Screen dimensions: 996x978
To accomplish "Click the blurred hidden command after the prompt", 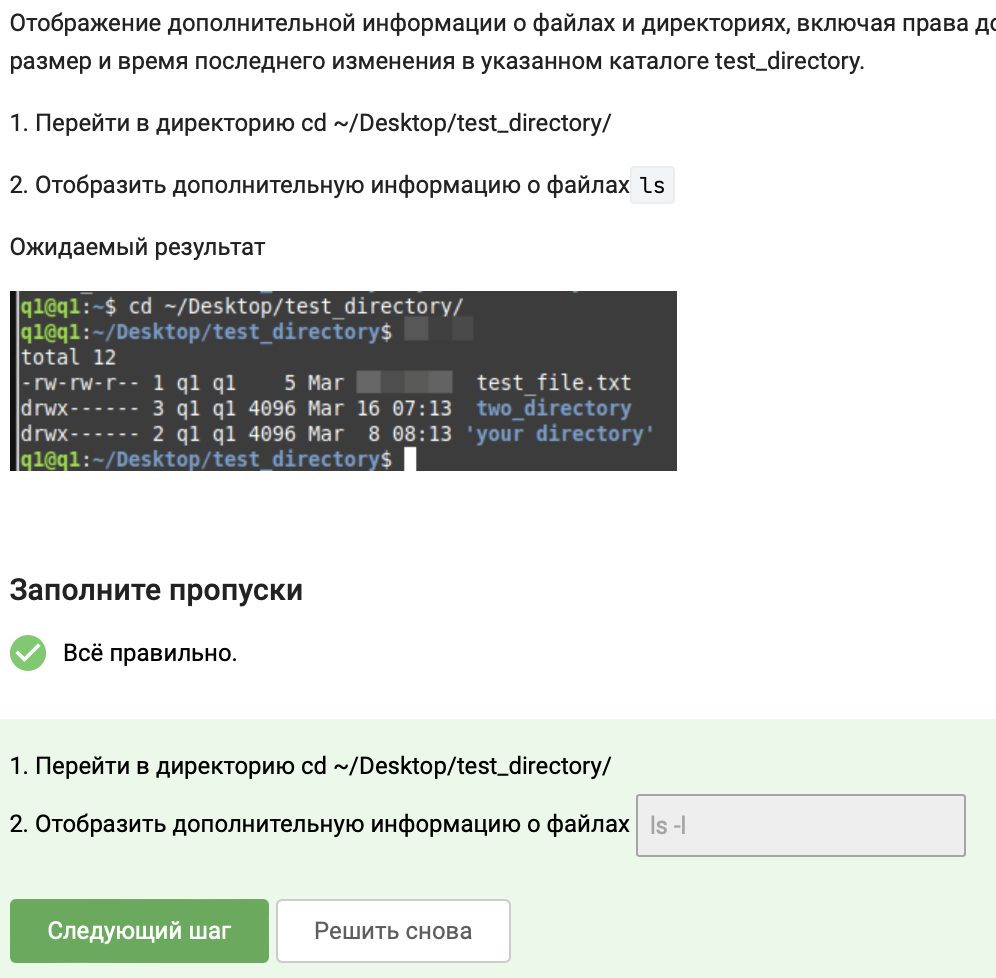I will pyautogui.click(x=439, y=332).
